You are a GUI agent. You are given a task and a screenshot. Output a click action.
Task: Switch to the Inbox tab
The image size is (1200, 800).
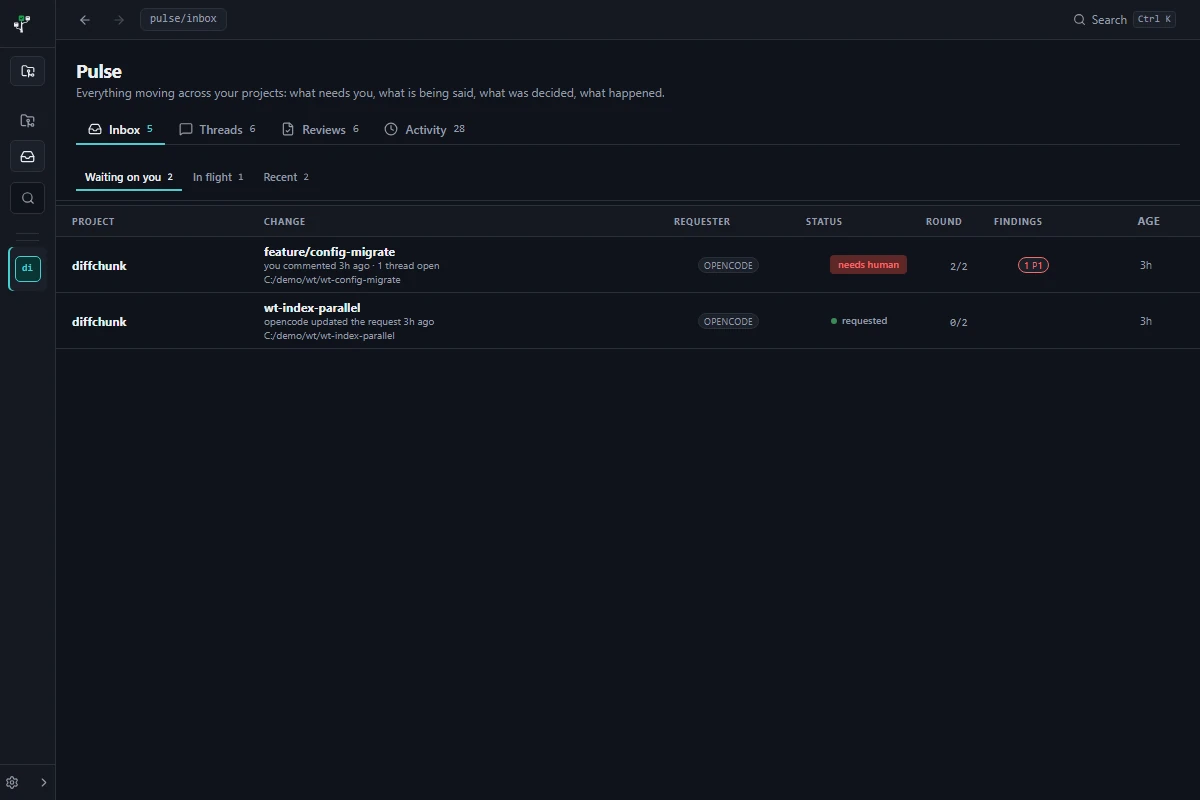click(120, 130)
